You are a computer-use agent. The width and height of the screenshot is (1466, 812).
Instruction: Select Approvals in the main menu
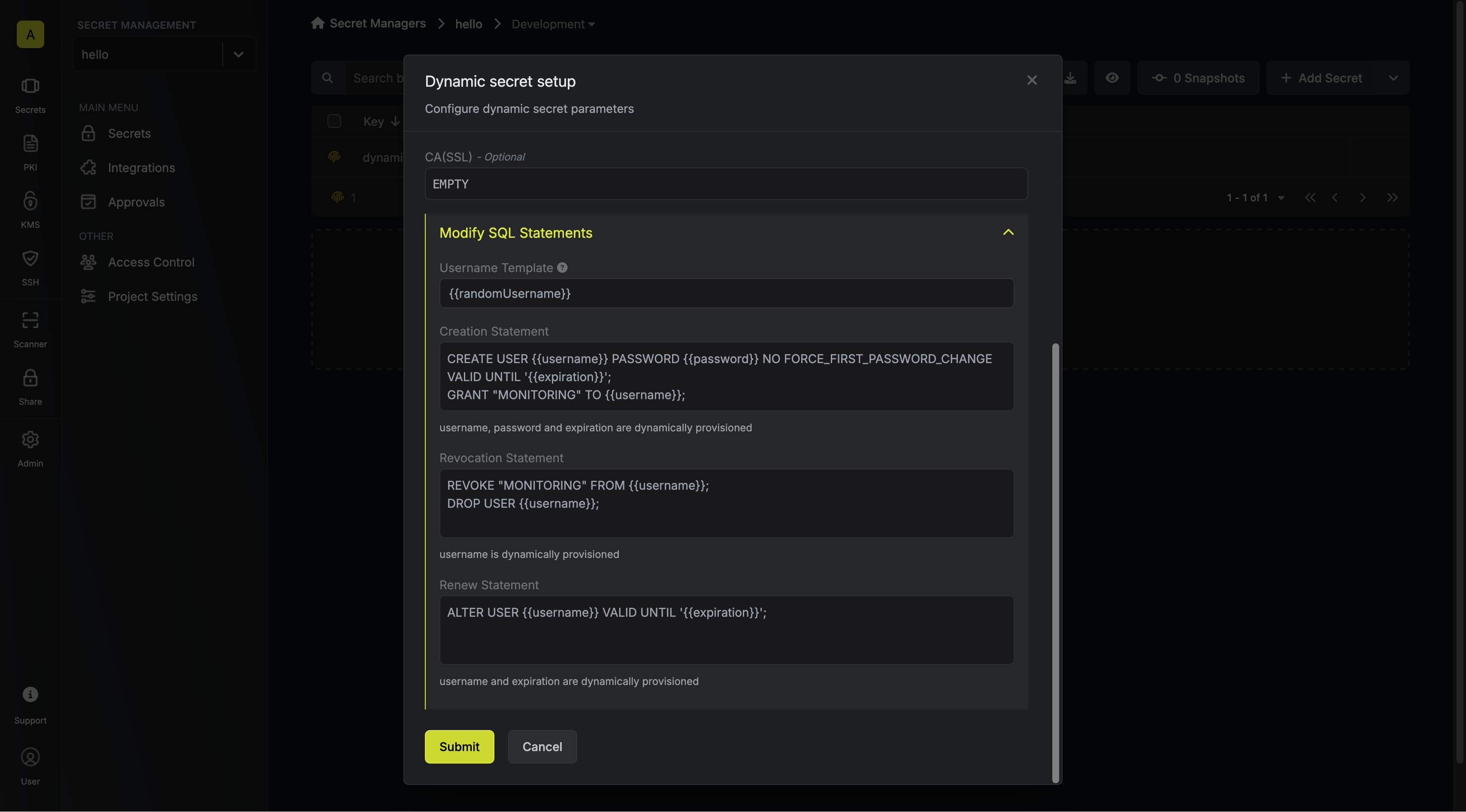[136, 202]
